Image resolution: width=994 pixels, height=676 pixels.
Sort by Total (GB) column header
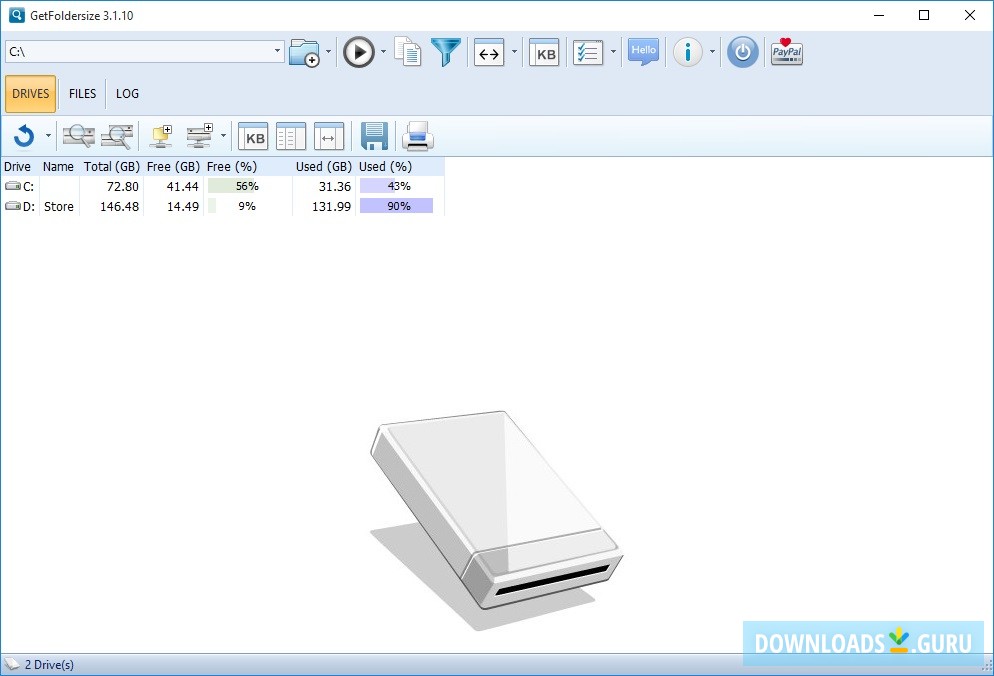111,167
